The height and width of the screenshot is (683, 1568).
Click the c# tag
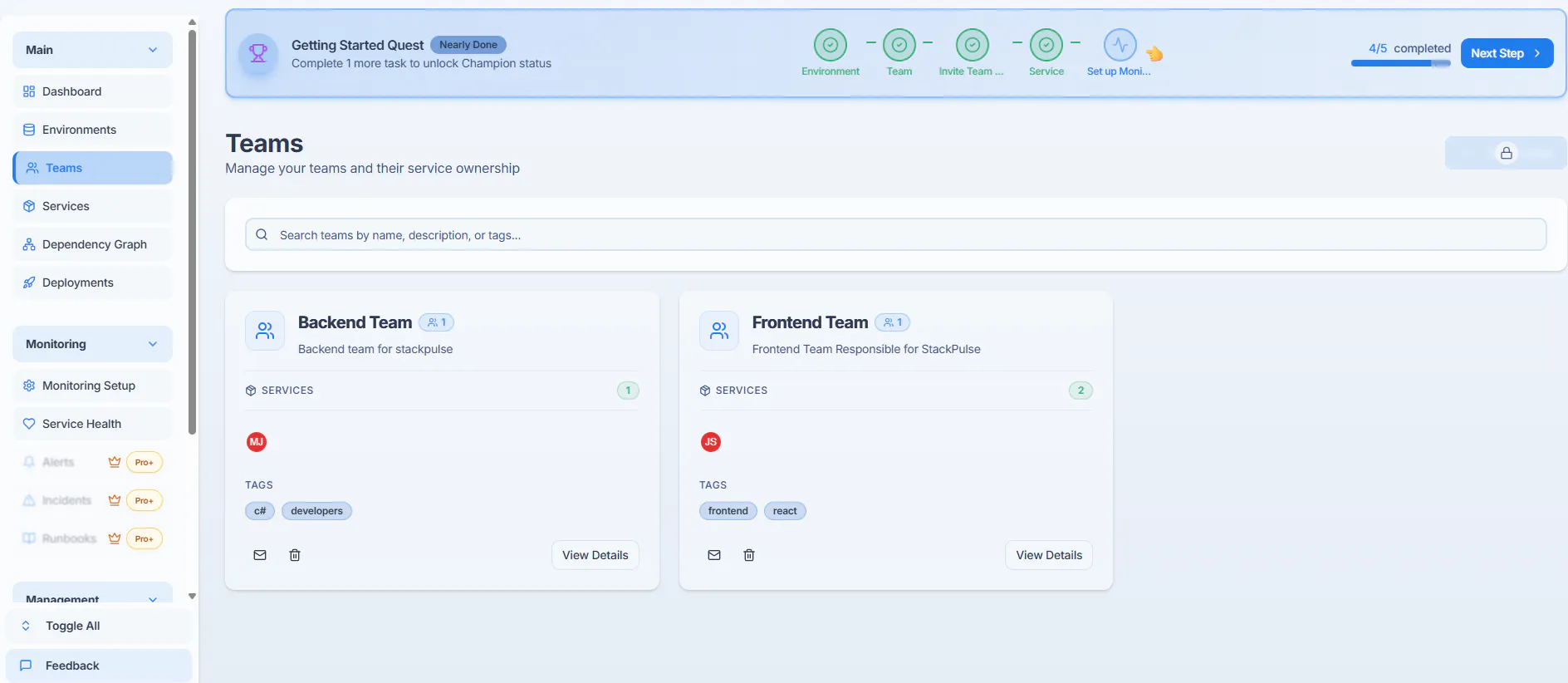tap(260, 511)
